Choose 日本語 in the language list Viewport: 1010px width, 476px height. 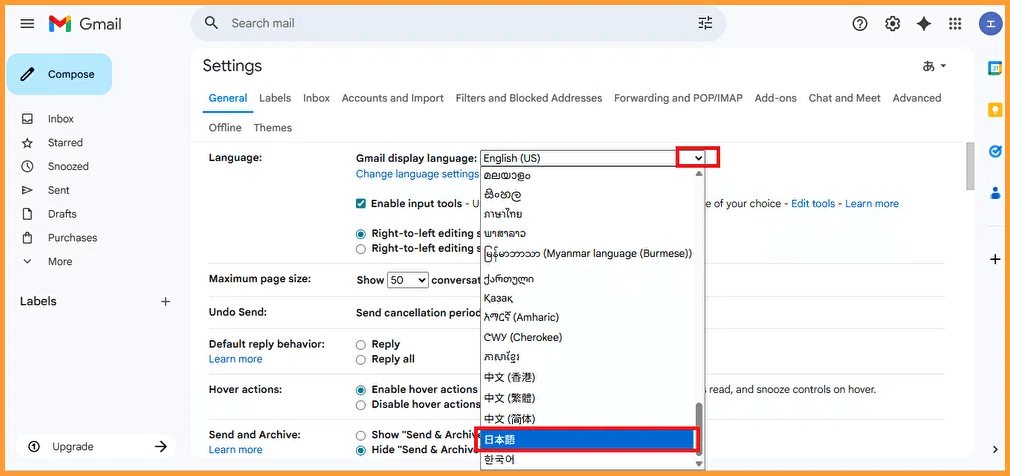587,440
